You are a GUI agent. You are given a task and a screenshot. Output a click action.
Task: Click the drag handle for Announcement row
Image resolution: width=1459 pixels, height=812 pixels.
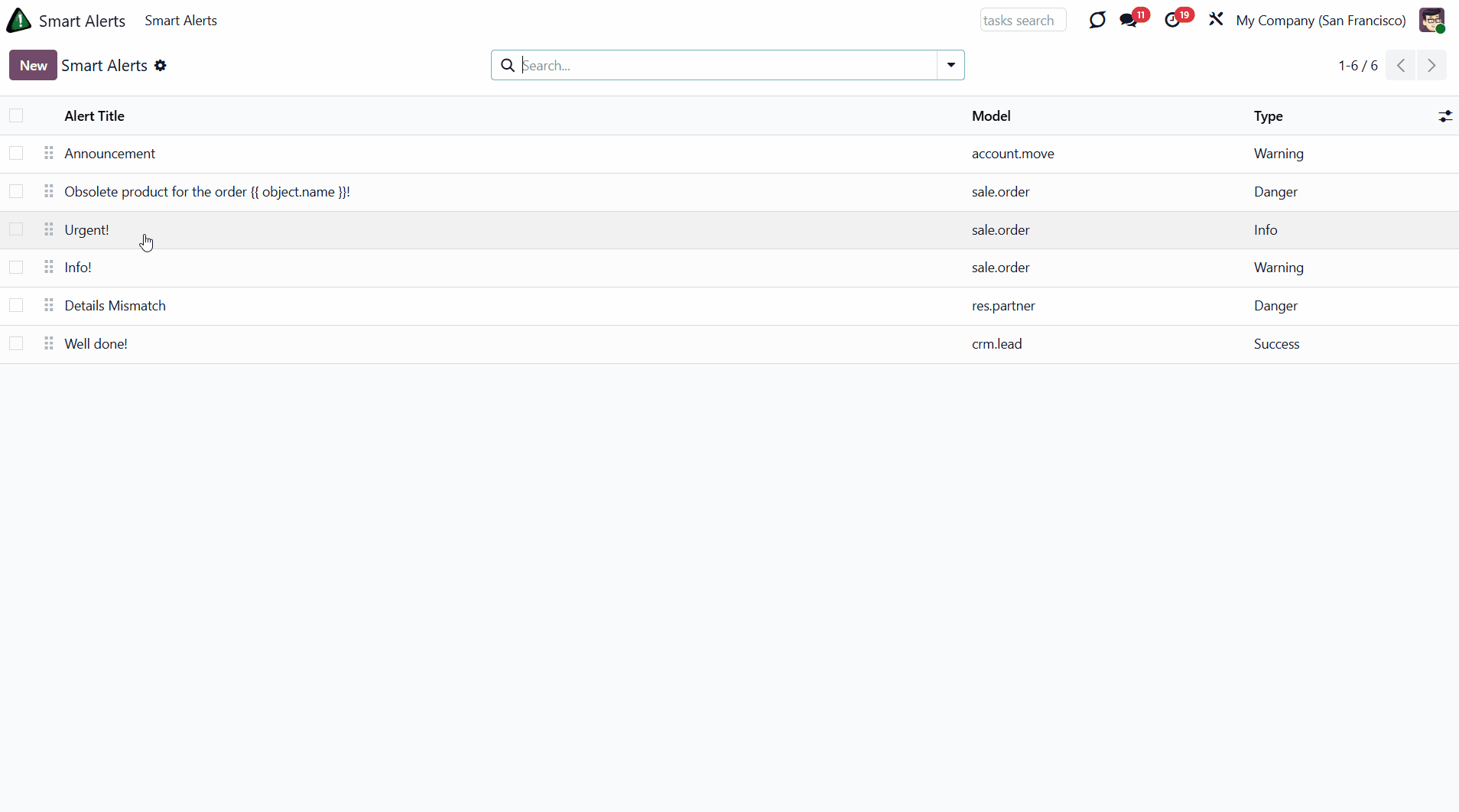tap(49, 154)
